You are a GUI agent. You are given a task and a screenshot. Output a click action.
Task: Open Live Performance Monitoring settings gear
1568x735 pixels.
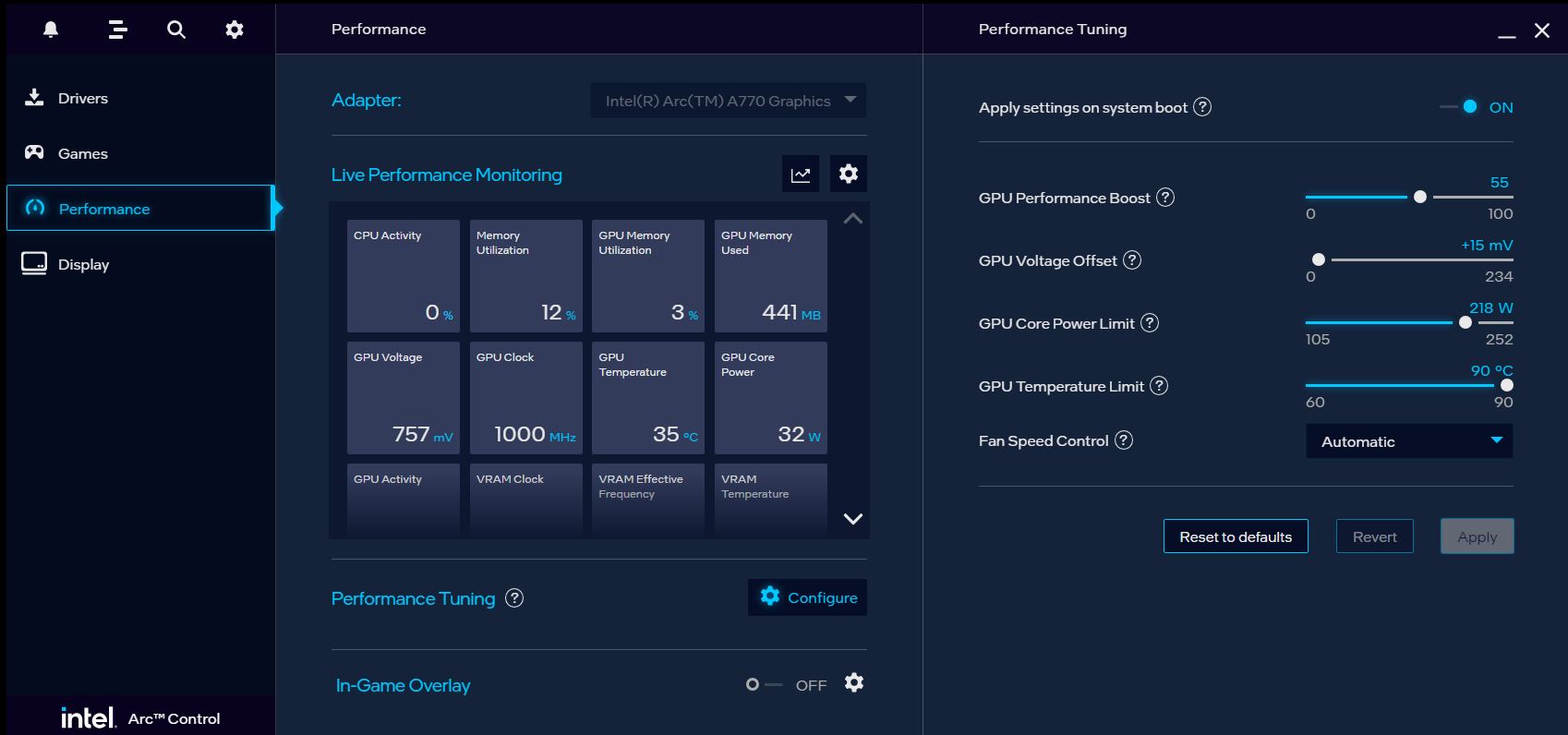848,174
